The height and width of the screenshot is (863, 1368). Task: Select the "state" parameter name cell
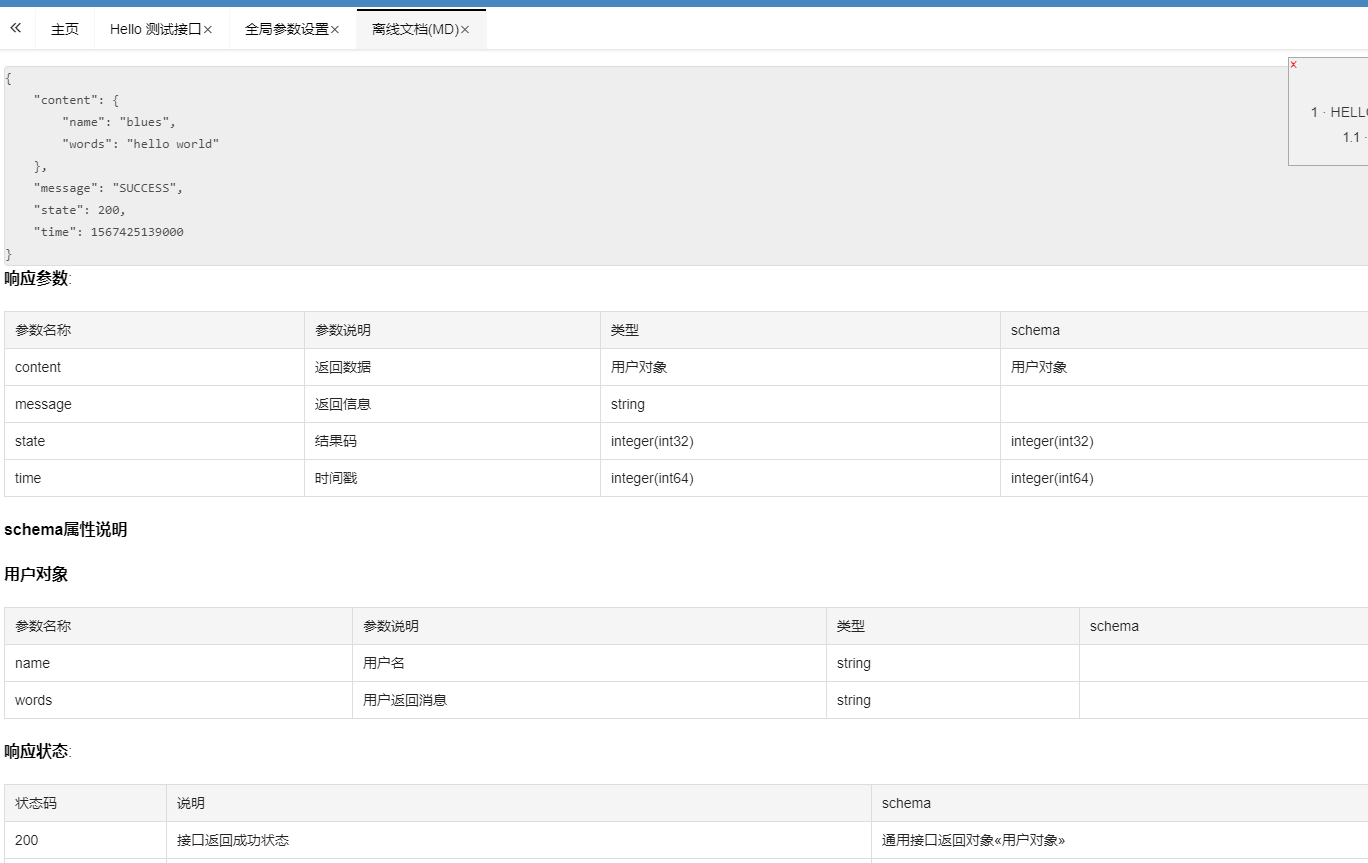(x=154, y=441)
